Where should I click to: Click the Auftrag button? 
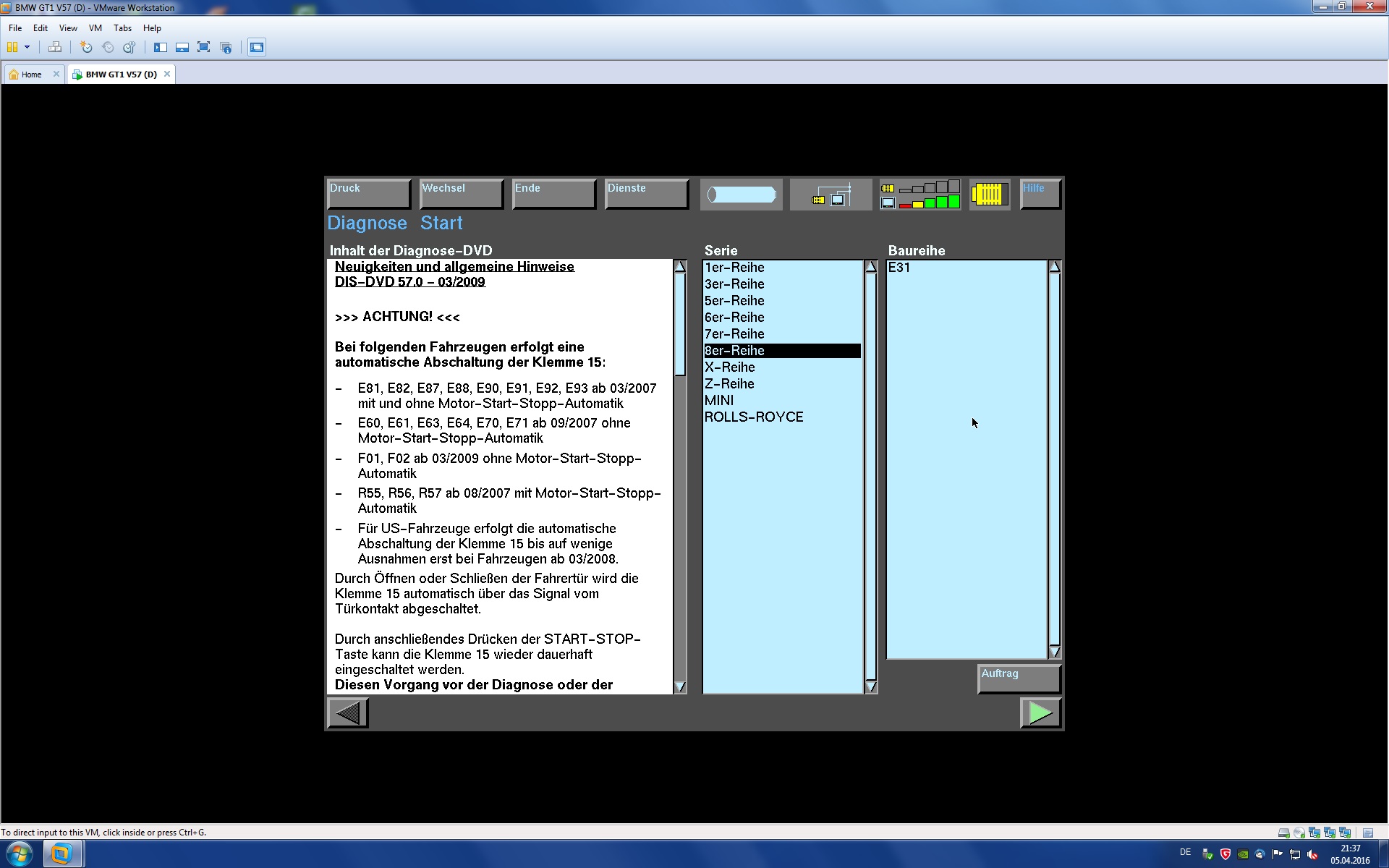(1019, 678)
